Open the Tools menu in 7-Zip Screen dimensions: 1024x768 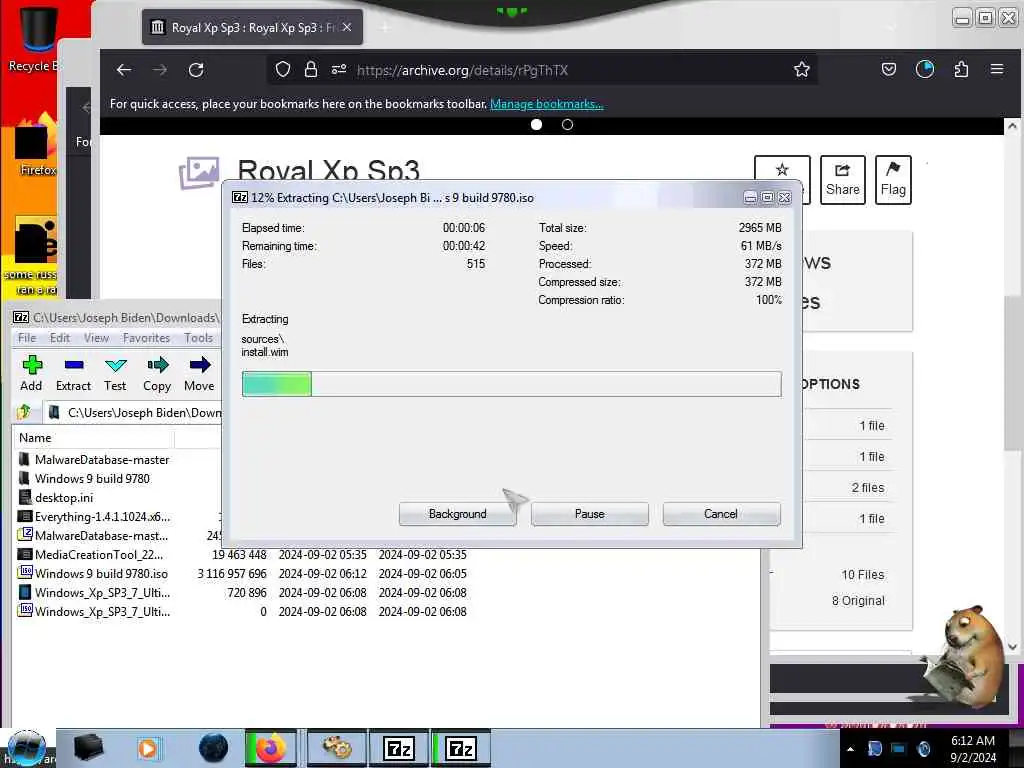(198, 338)
